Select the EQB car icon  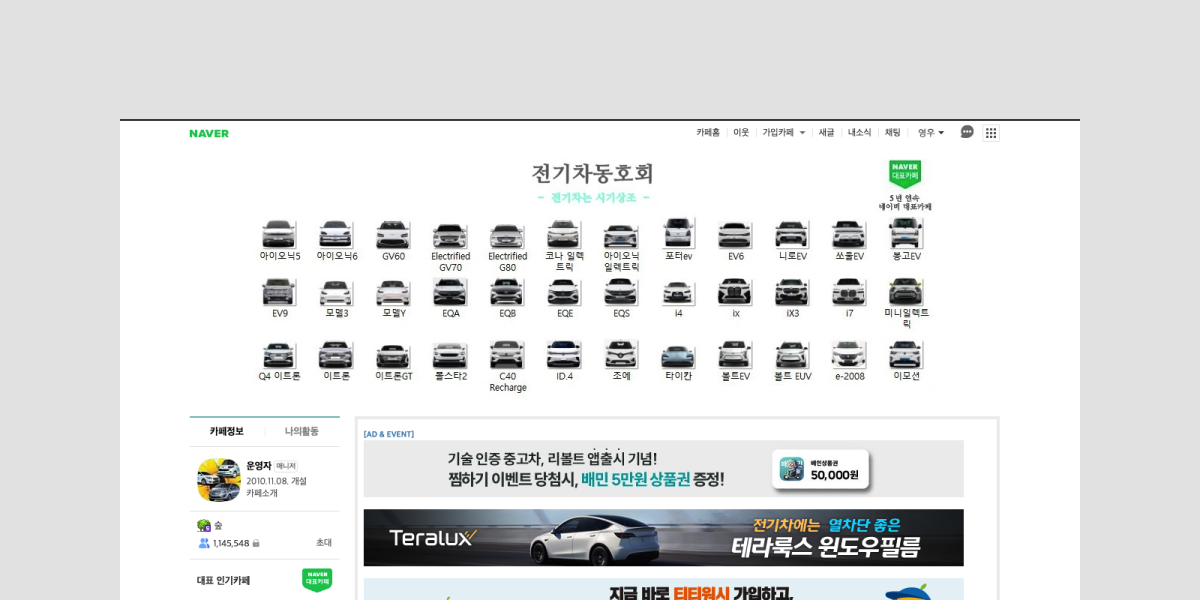(x=507, y=291)
